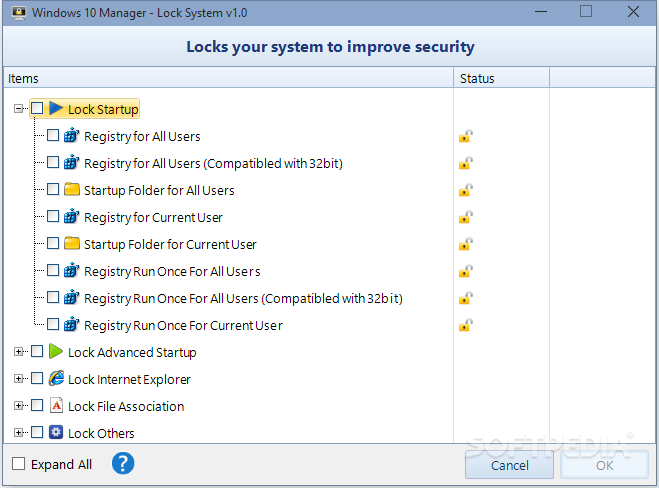
Task: Tick checkbox for Registry for All Users
Action: [53, 135]
